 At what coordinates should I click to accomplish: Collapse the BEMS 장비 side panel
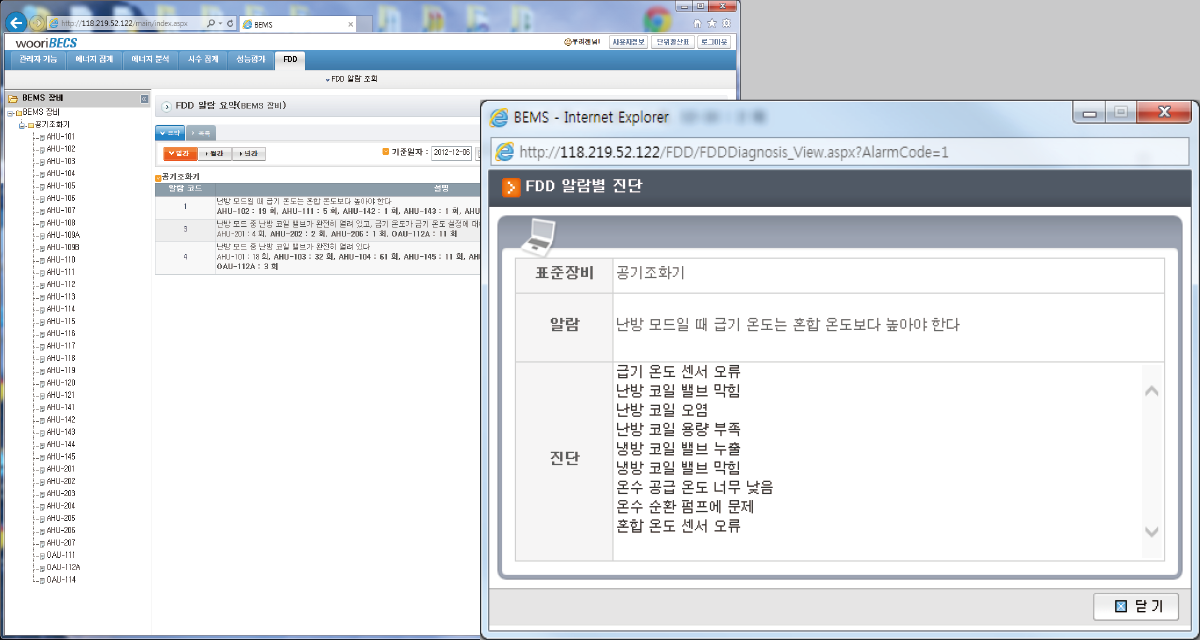coord(144,99)
